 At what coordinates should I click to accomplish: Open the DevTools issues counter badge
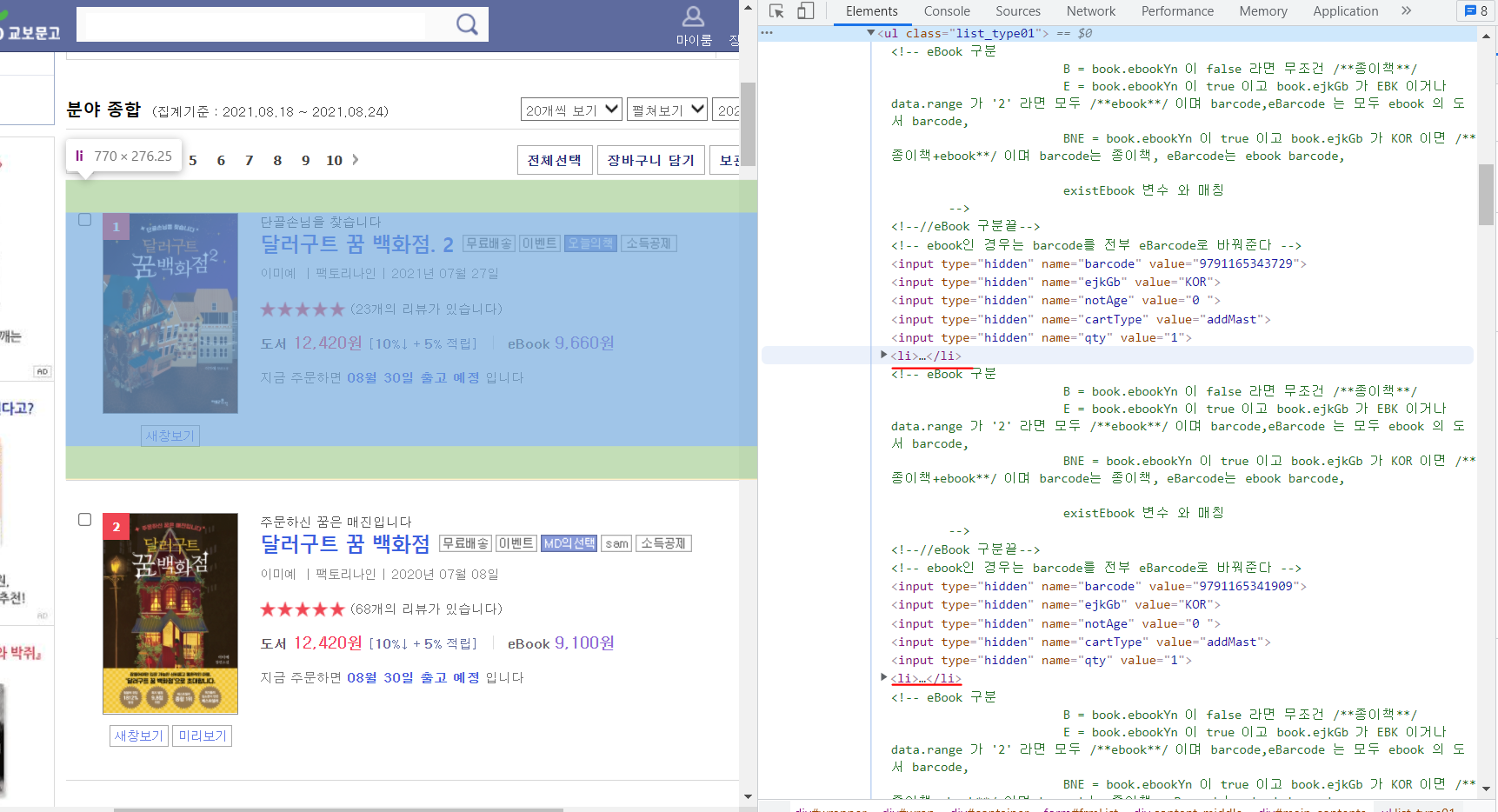coord(1475,11)
